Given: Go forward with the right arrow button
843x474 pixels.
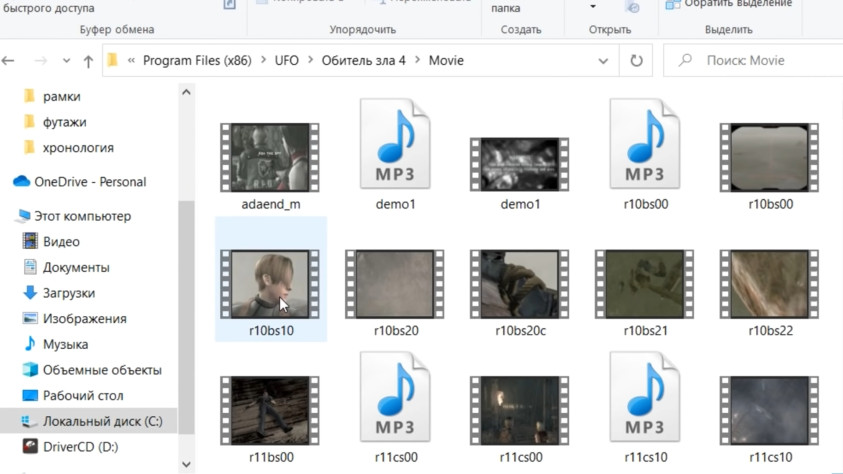Looking at the screenshot, I should tap(40, 61).
